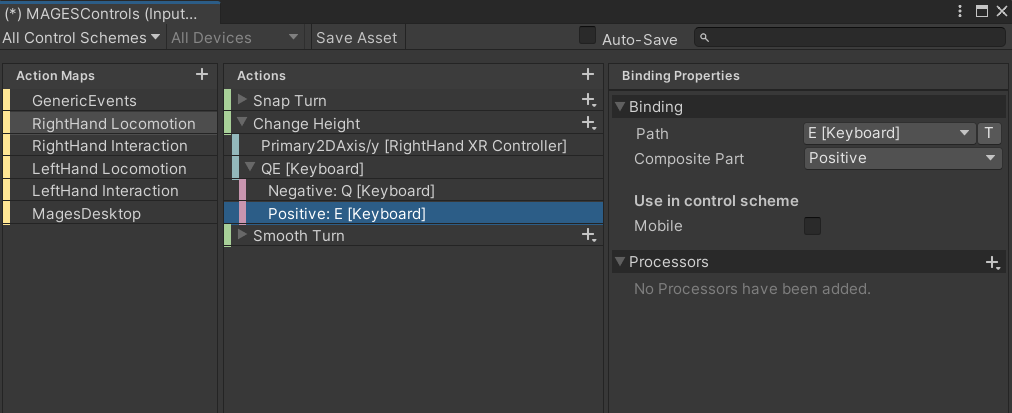Add a processor with plus icon
This screenshot has height=413, width=1012.
pos(992,262)
